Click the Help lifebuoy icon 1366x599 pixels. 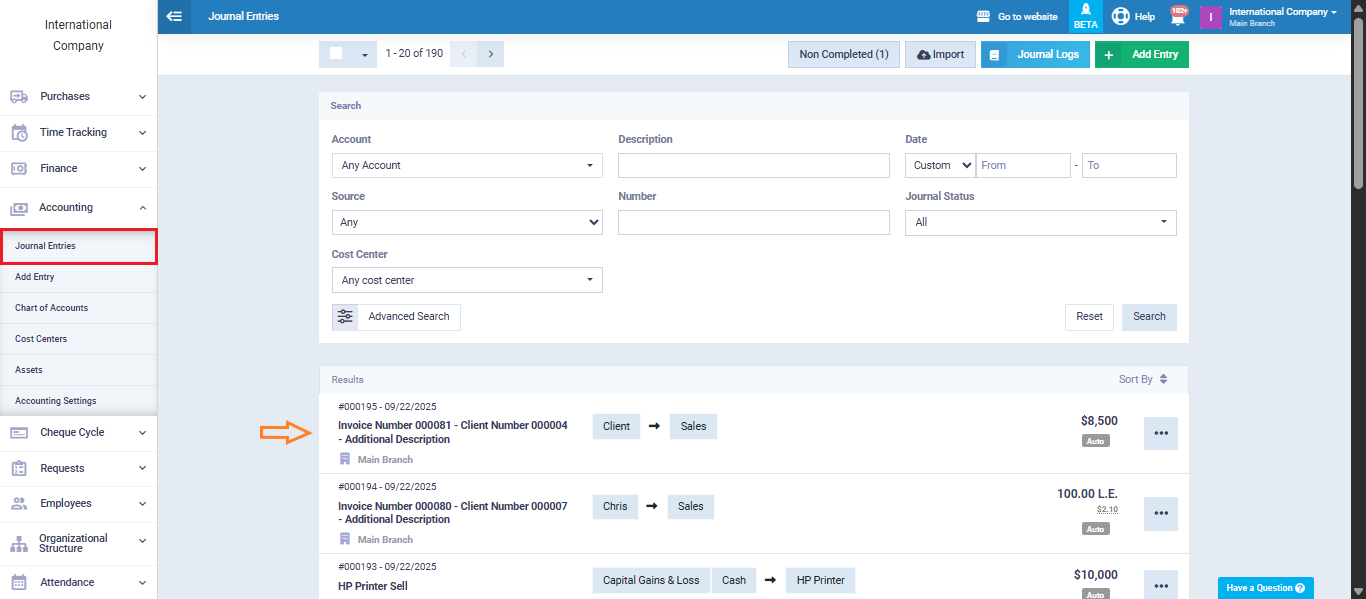click(1121, 16)
